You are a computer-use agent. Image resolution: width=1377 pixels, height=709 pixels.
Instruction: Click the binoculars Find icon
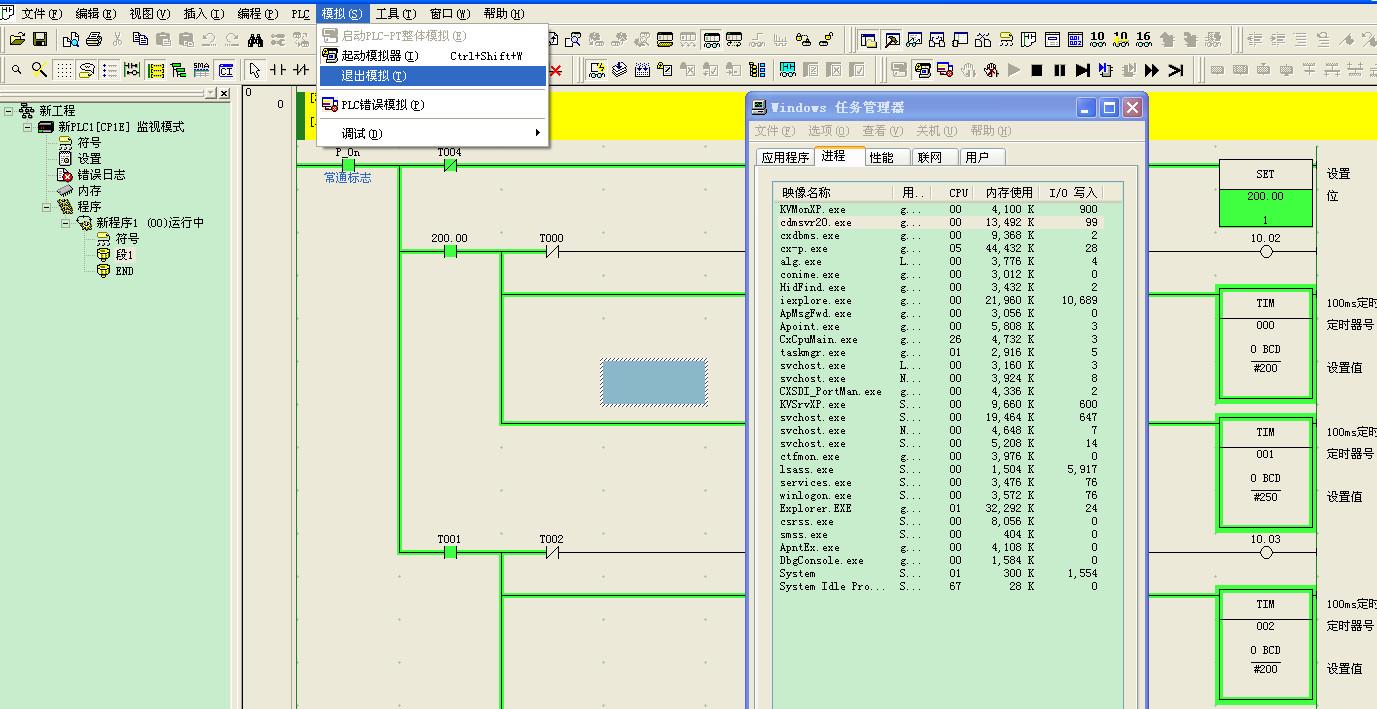click(x=255, y=40)
